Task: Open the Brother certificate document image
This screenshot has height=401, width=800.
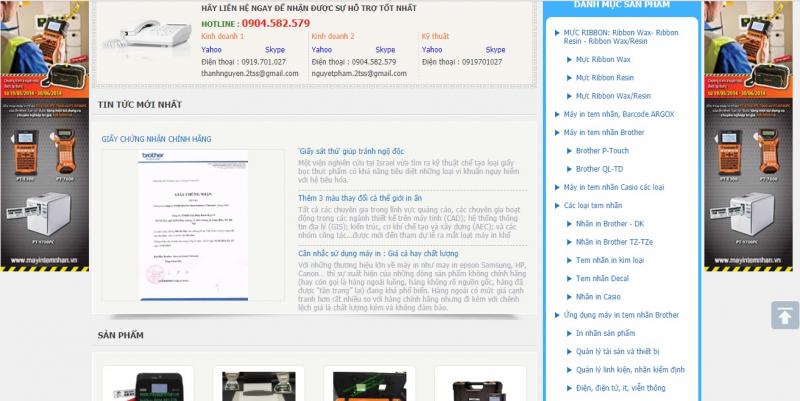Action: coord(193,225)
